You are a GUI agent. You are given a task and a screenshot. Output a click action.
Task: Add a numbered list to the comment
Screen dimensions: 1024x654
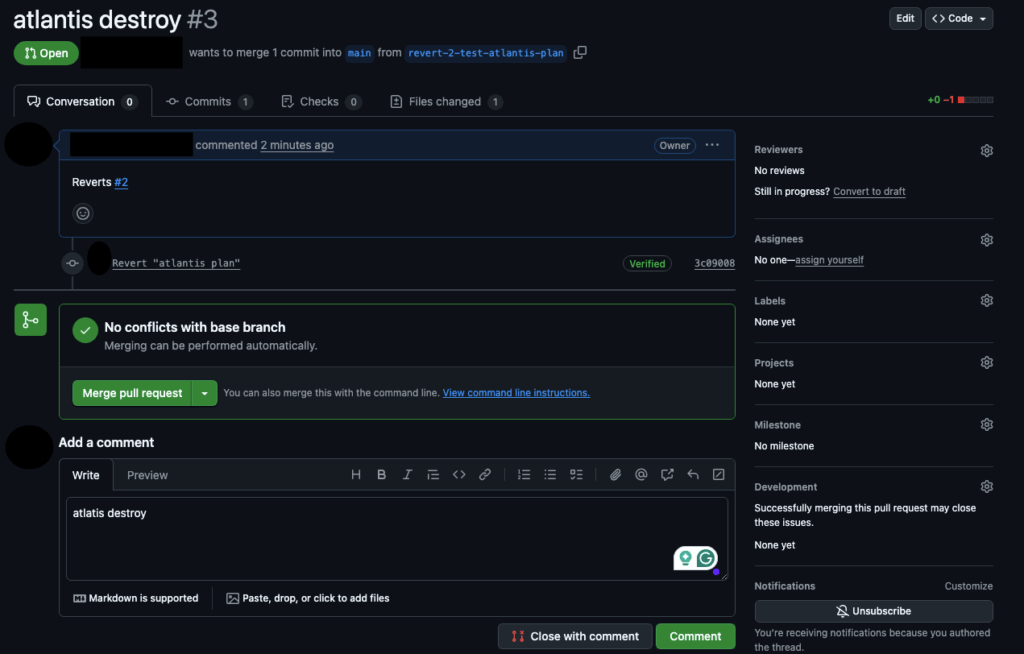[x=524, y=474]
